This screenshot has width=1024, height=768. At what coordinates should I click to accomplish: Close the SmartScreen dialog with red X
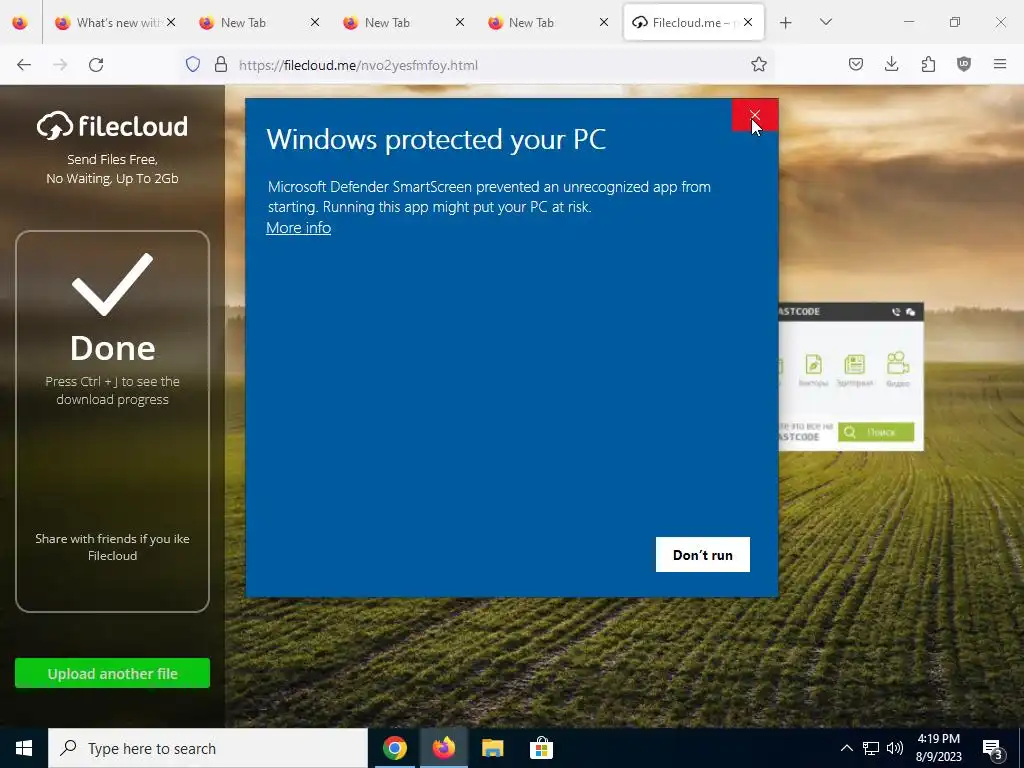pyautogui.click(x=755, y=116)
